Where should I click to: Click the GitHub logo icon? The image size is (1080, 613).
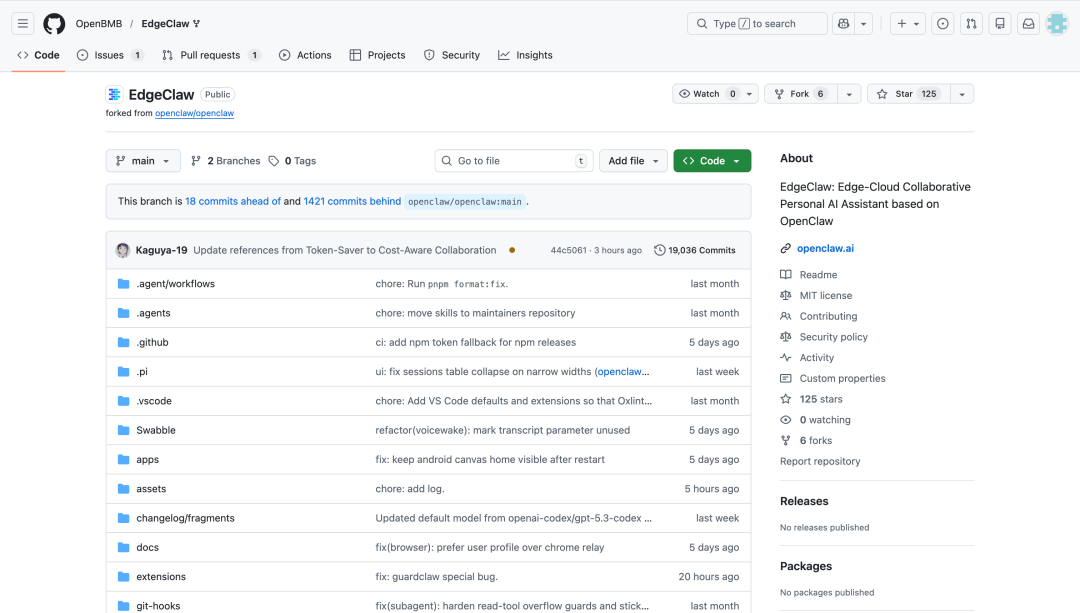point(54,24)
